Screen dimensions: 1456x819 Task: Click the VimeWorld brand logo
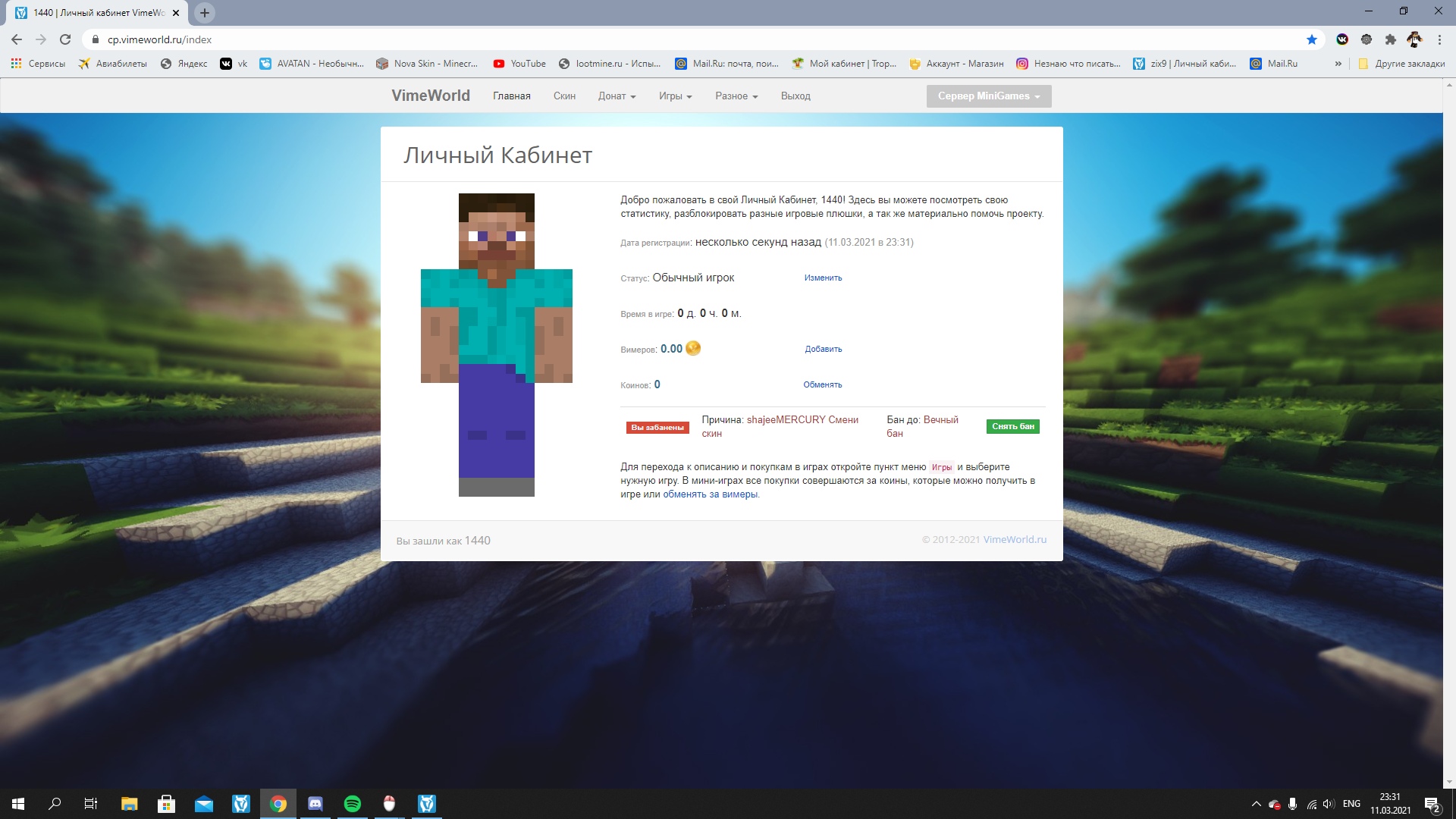(431, 96)
